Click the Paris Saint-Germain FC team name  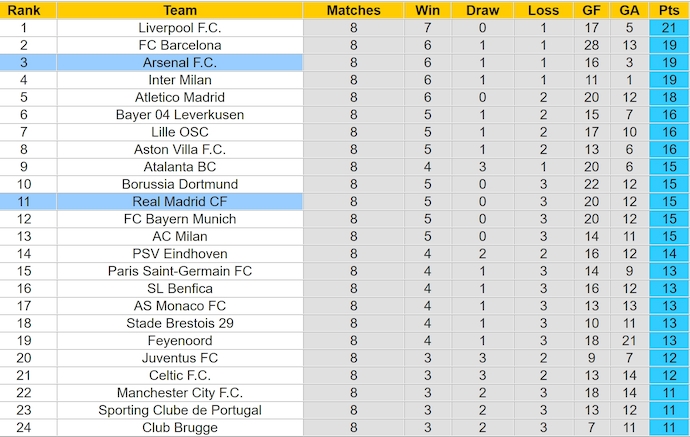(180, 271)
